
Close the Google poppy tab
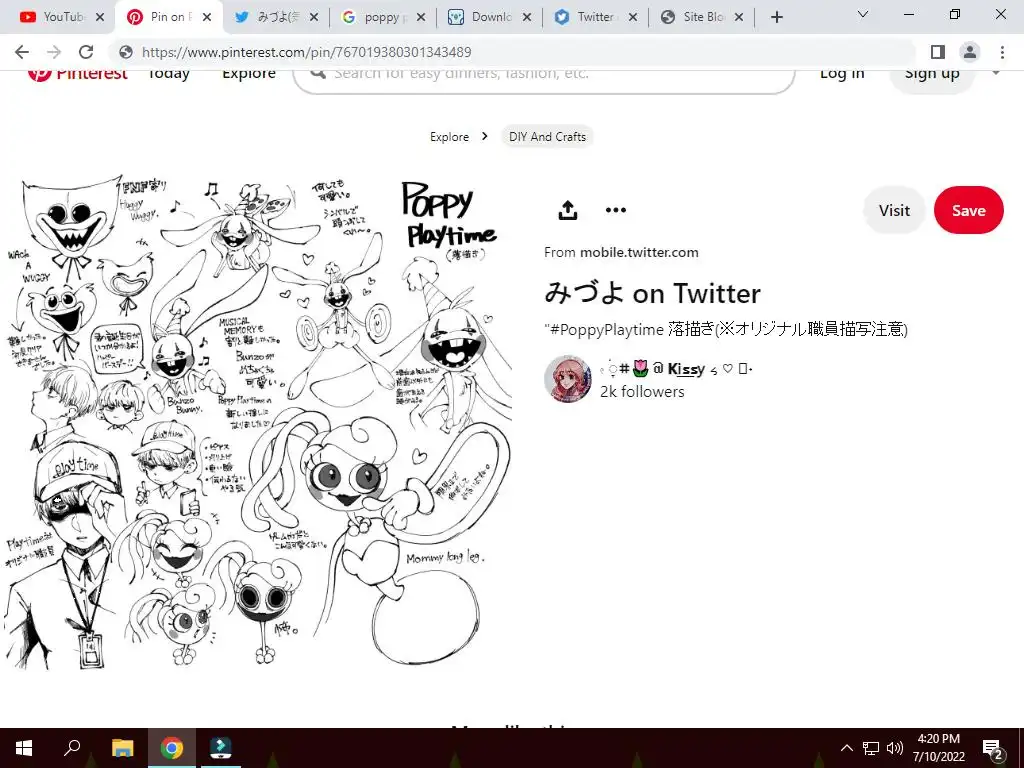pyautogui.click(x=421, y=17)
